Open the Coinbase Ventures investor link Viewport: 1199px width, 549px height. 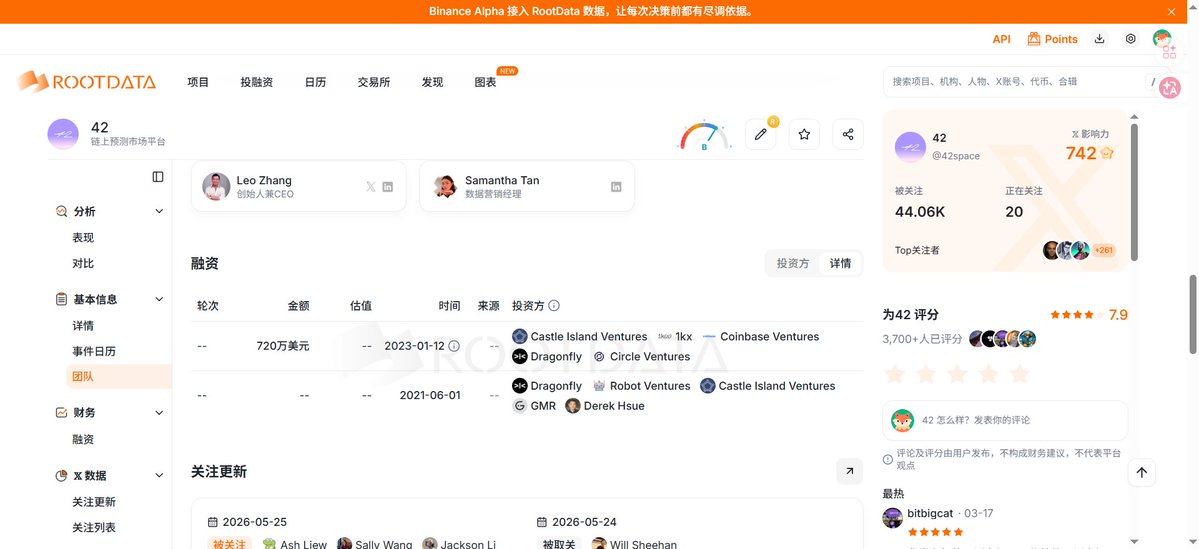[x=761, y=336]
